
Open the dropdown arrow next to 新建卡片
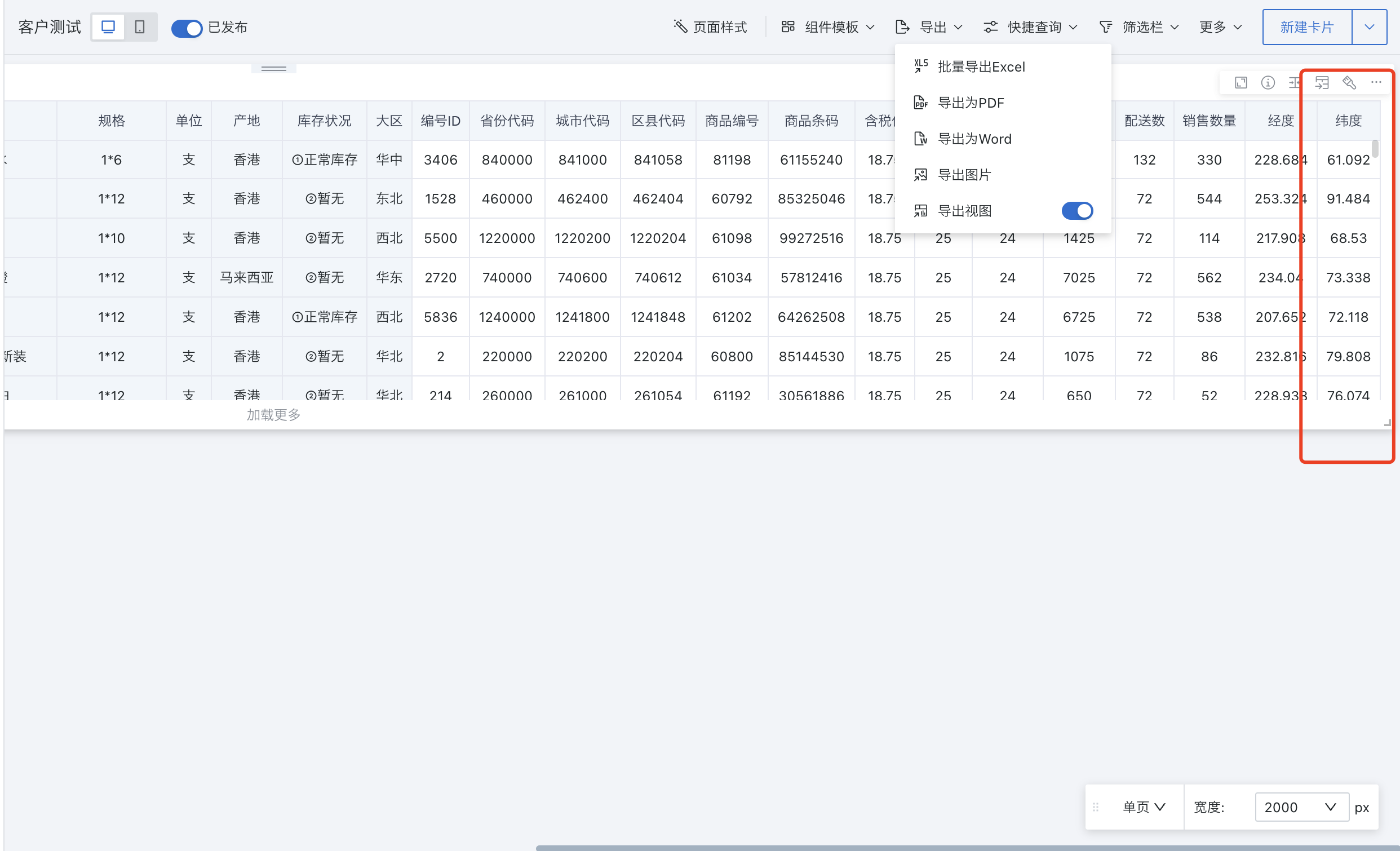click(x=1370, y=26)
